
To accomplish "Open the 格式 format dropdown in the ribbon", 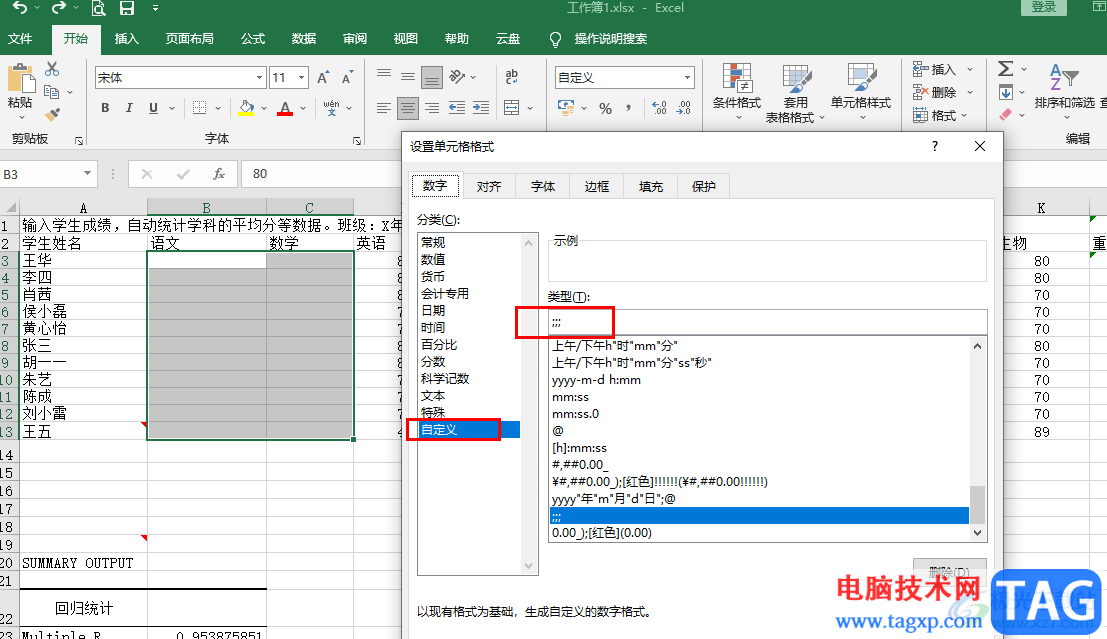I will pos(940,115).
